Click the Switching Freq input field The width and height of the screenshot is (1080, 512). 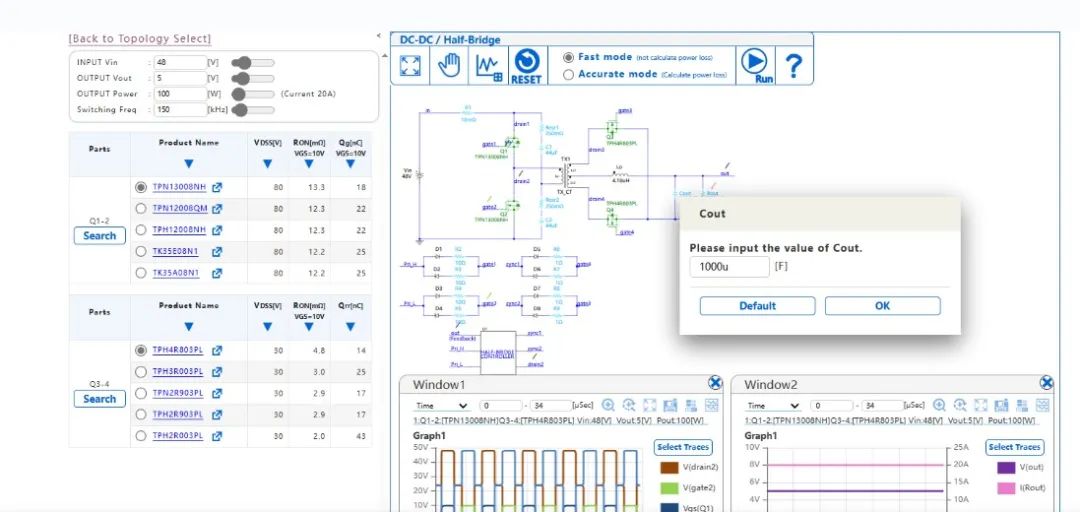pyautogui.click(x=180, y=110)
